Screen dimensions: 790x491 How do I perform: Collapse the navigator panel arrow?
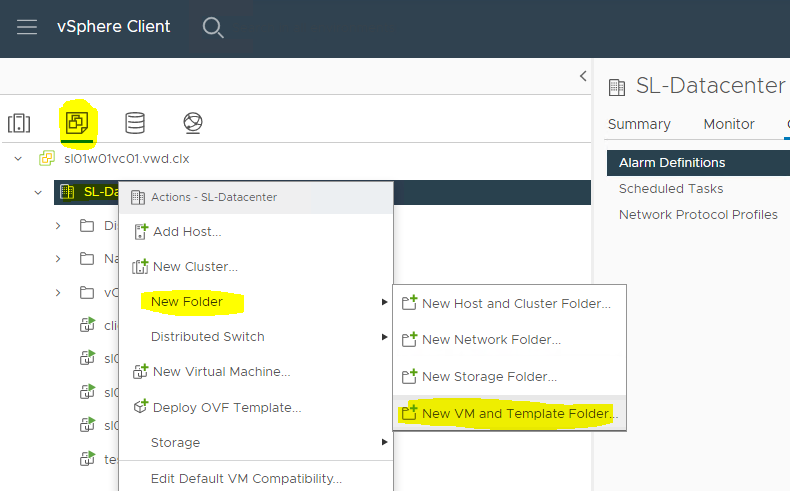(x=583, y=76)
